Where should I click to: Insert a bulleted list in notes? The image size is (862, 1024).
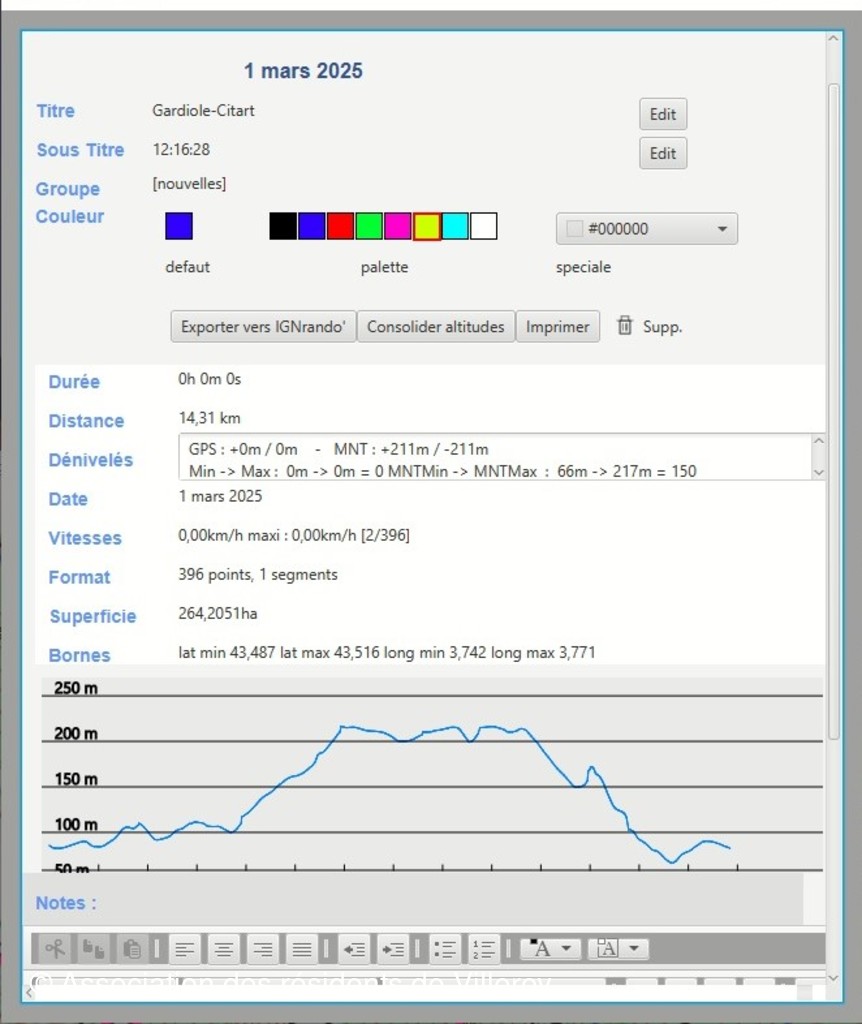(x=444, y=948)
